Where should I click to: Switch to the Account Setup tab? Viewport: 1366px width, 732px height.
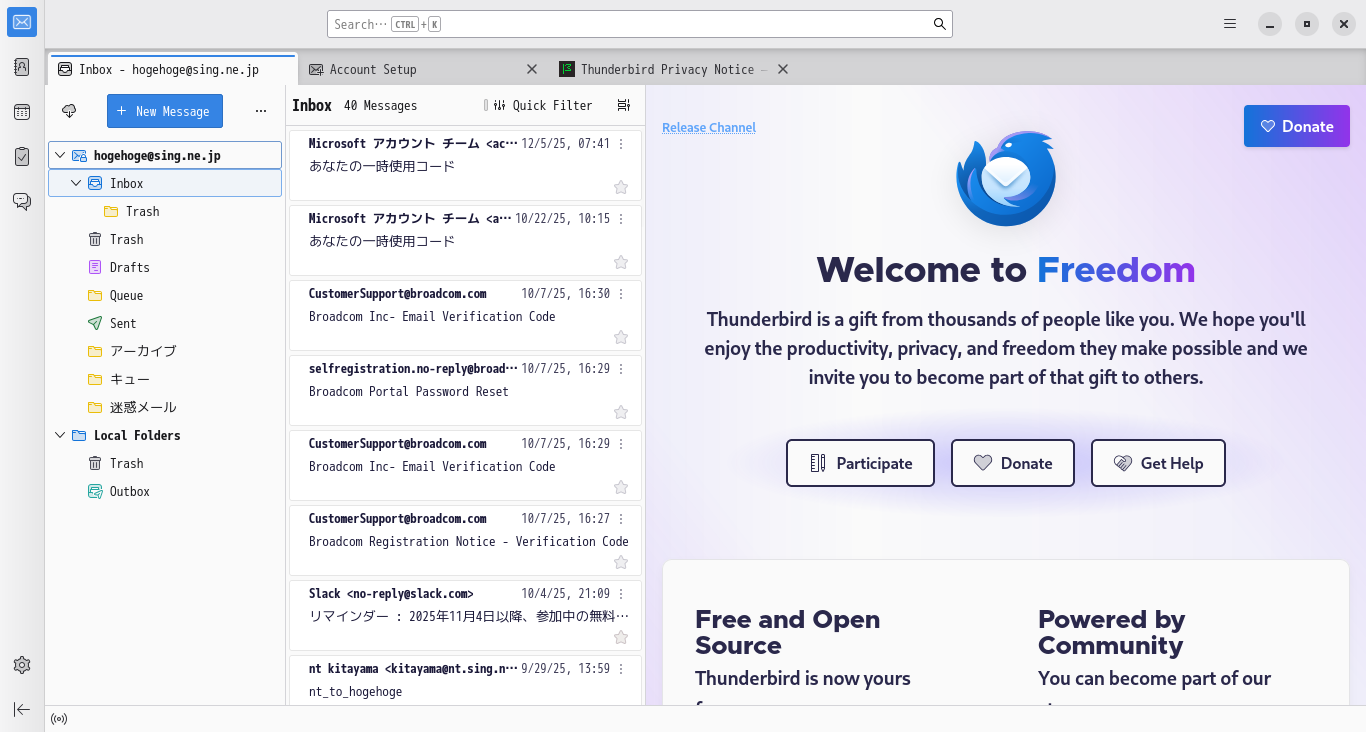click(x=423, y=69)
